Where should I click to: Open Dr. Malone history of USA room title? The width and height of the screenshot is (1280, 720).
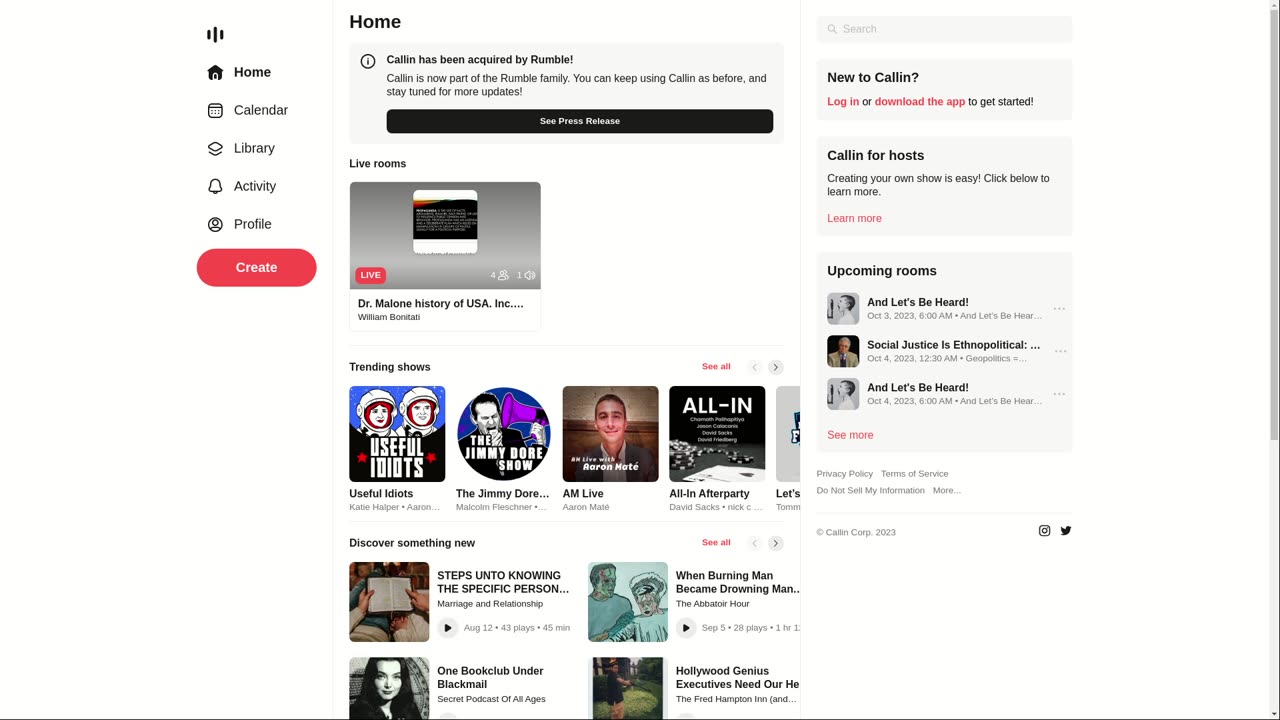pos(441,303)
